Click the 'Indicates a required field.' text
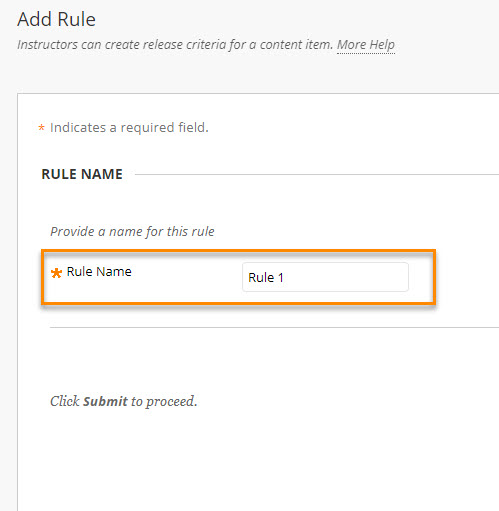The image size is (499, 511). point(129,127)
